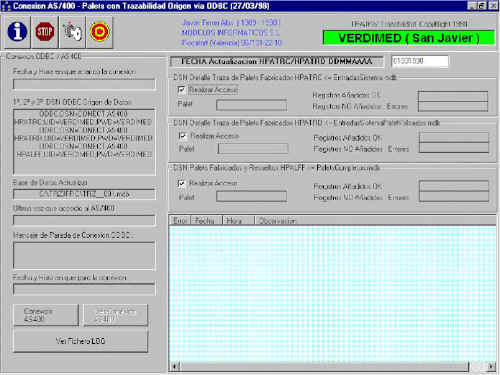Image resolution: width=500 pixels, height=375 pixels.
Task: Click the green VERDIMED San Javier banner
Action: 409,38
